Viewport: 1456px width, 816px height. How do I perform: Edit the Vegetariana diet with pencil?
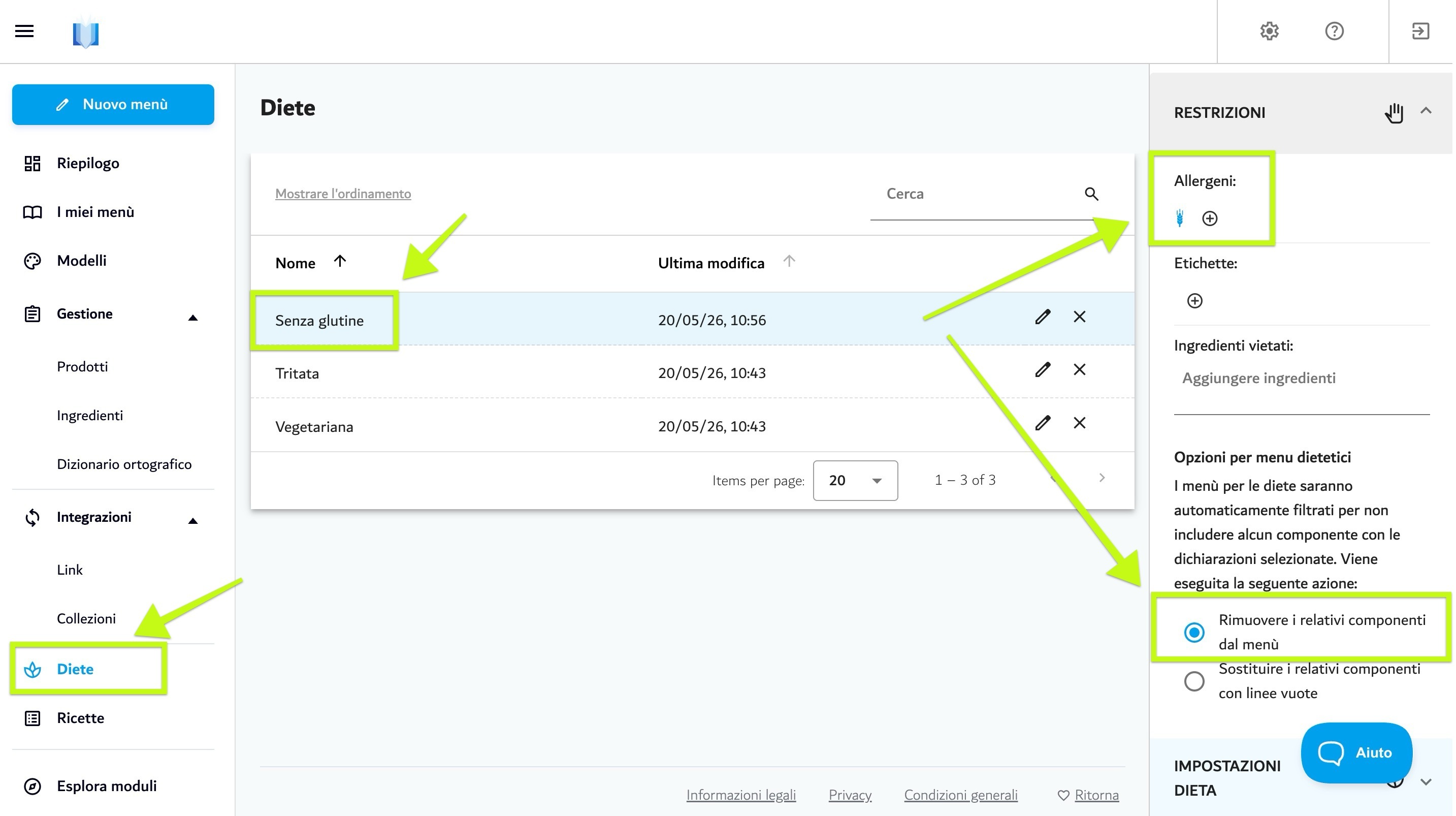(x=1043, y=423)
